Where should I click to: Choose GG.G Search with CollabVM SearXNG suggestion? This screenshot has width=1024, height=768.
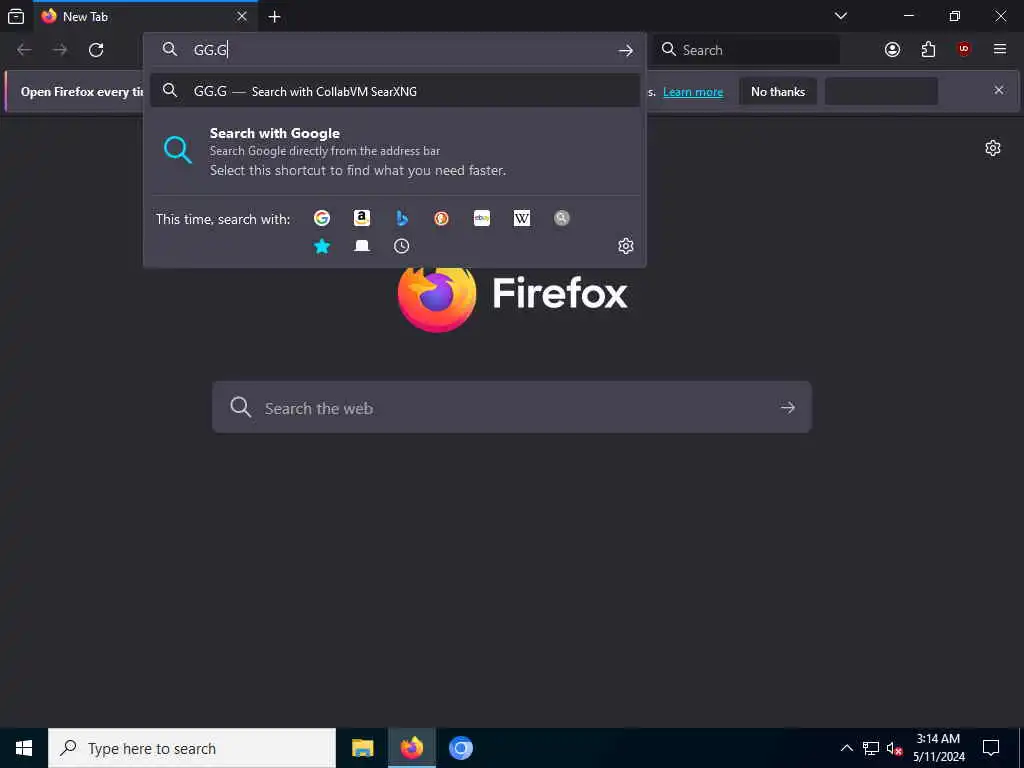coord(394,91)
